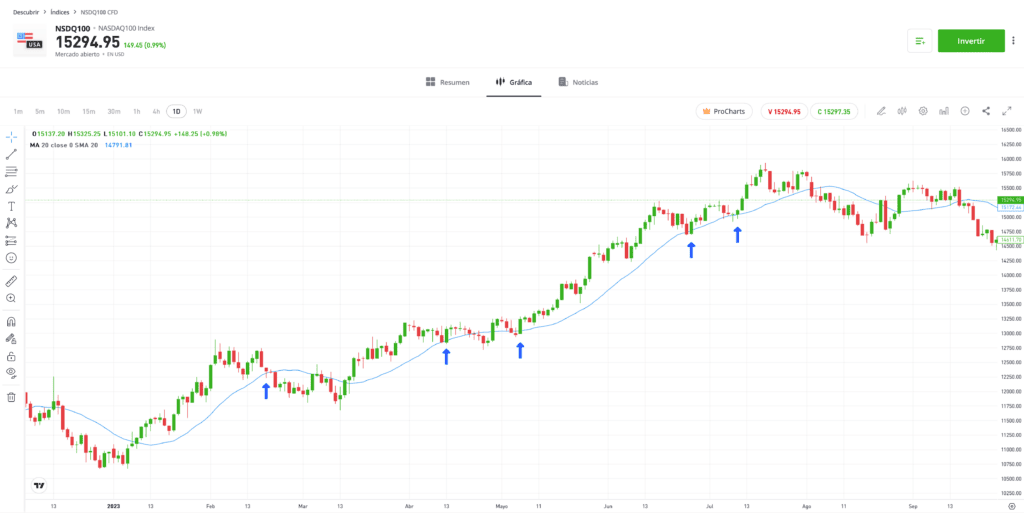Open the watchlist add menu button
The image size is (1024, 513).
[x=920, y=41]
